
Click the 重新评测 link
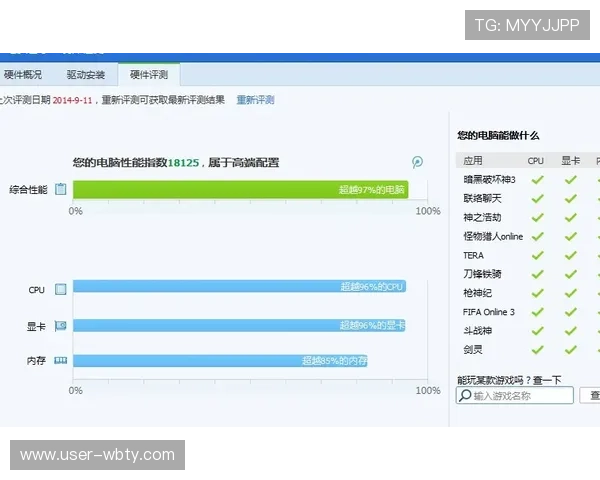(x=255, y=100)
